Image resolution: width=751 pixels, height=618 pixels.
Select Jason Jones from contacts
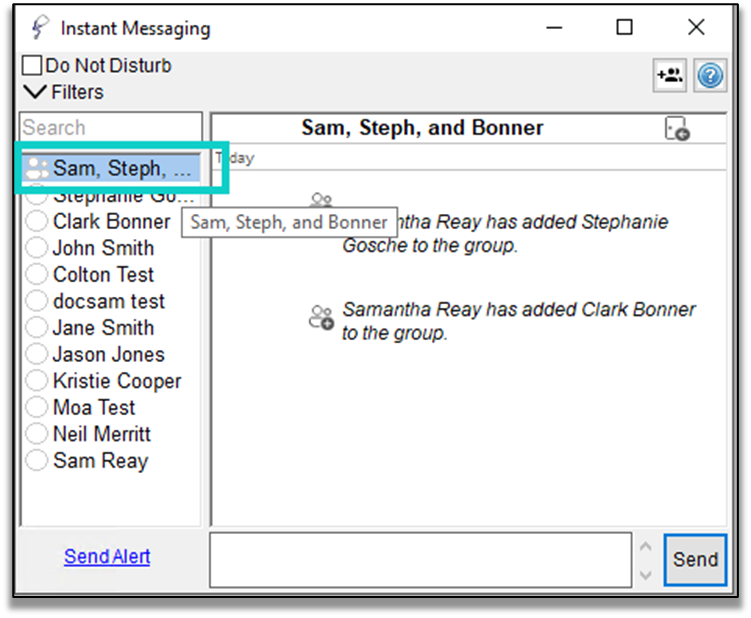coord(108,354)
